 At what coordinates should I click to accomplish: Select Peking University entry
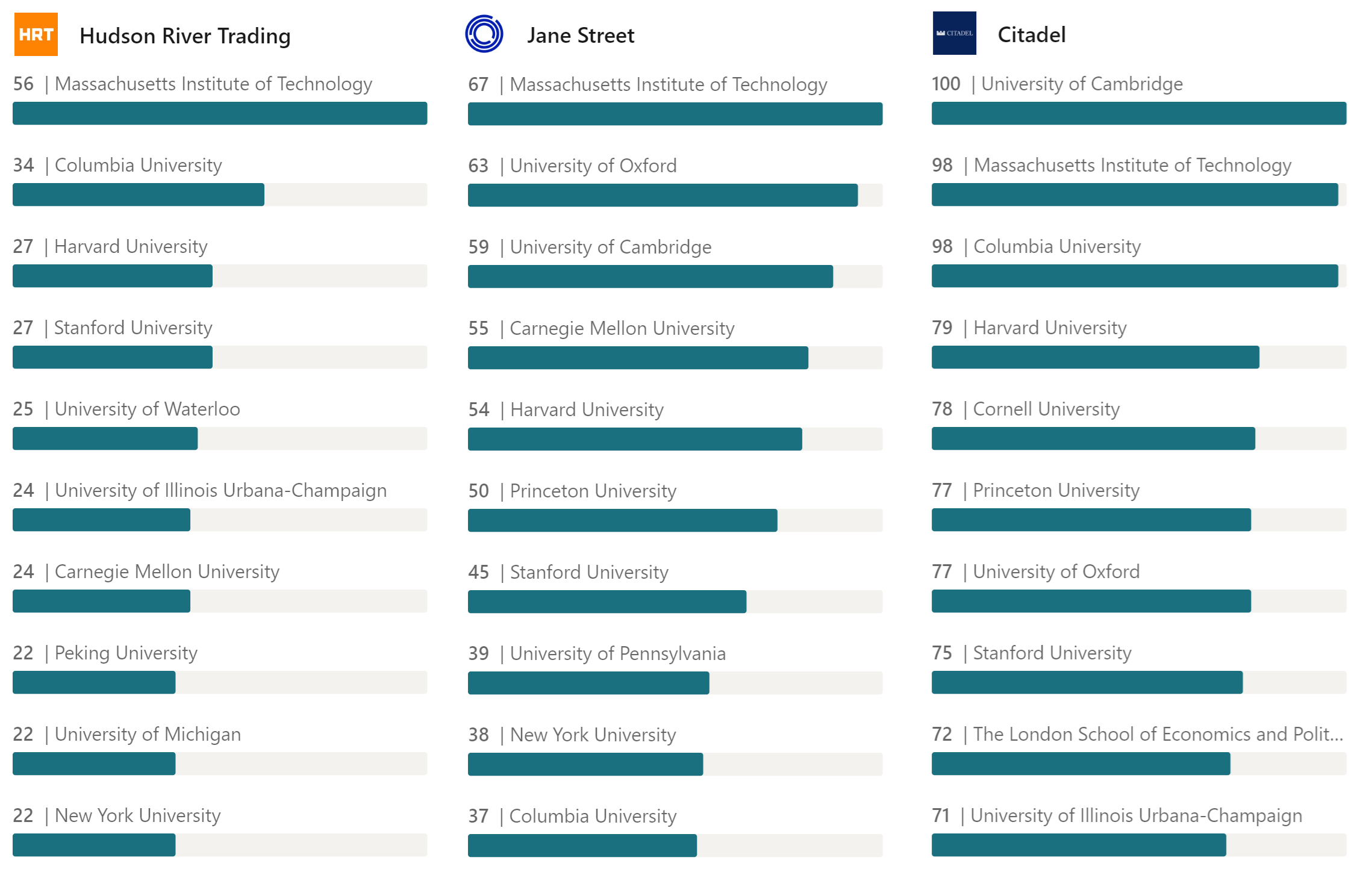(126, 653)
